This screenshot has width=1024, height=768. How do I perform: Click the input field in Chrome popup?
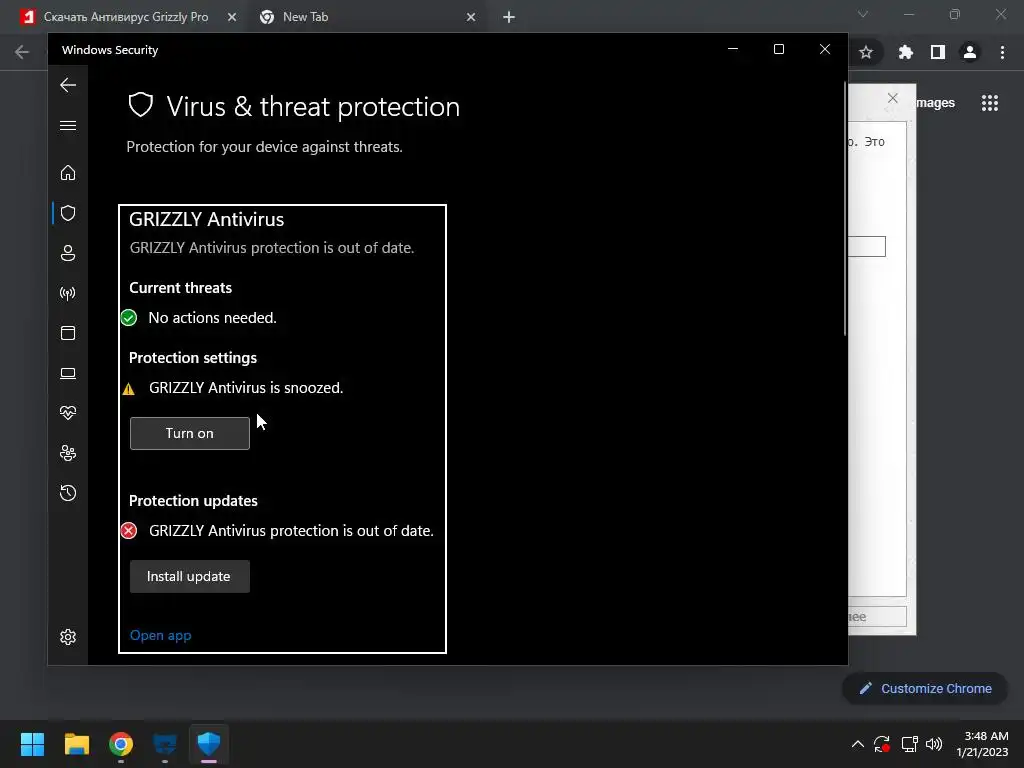pos(867,246)
